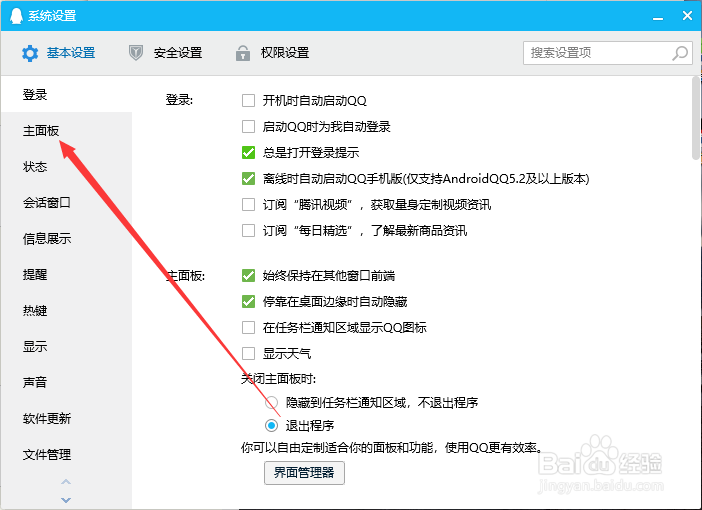Select the 退出程序 radio option
This screenshot has height=510, width=702.
pyautogui.click(x=271, y=425)
